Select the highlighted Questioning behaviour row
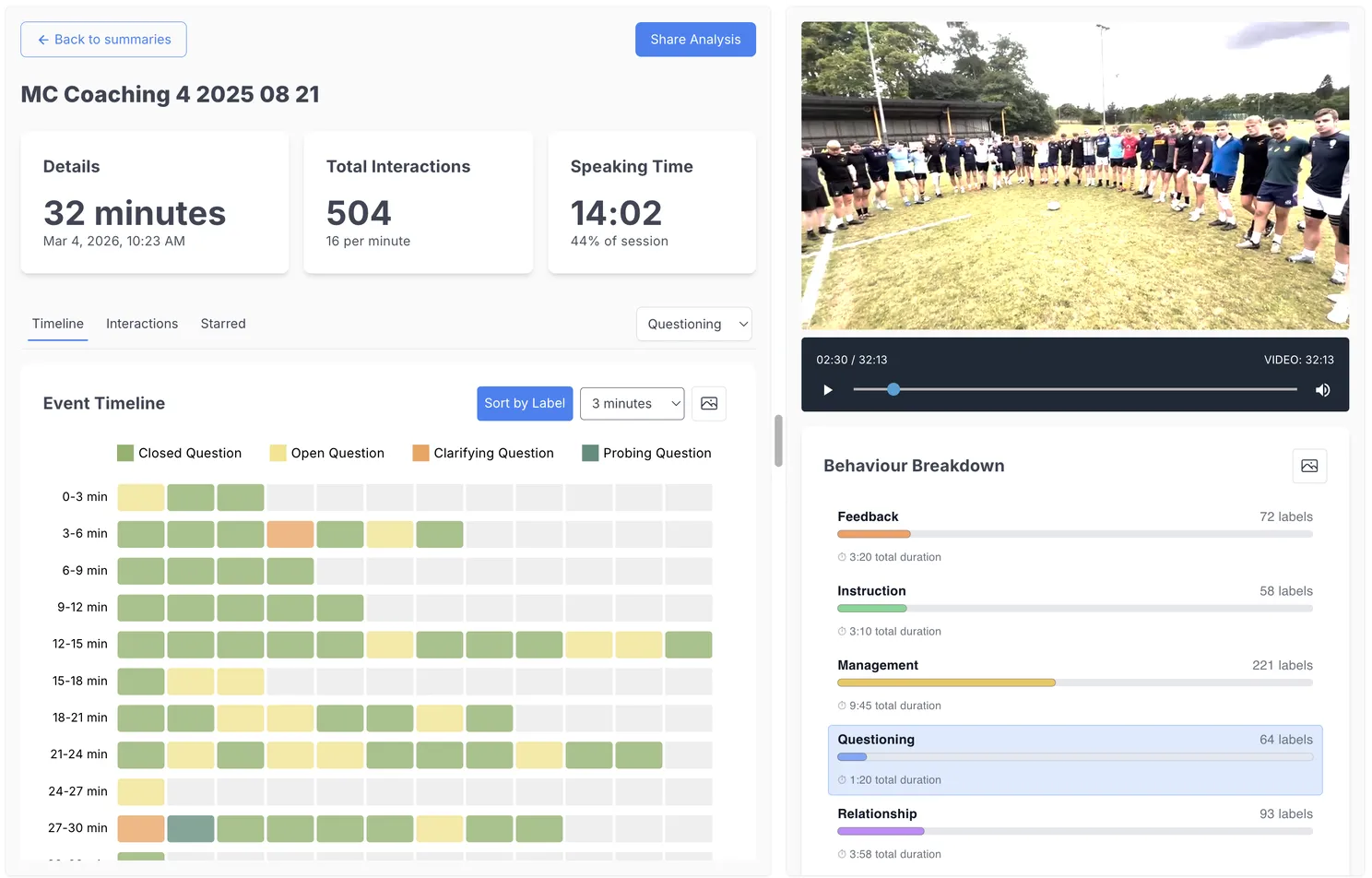 (x=1075, y=760)
